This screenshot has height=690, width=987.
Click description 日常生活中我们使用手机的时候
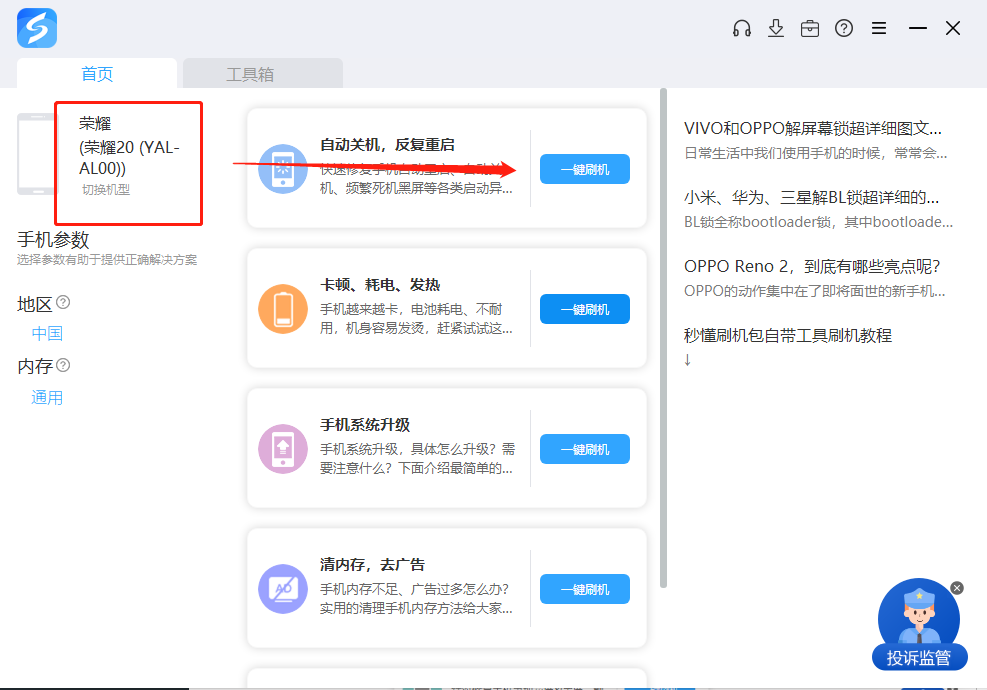[815, 153]
